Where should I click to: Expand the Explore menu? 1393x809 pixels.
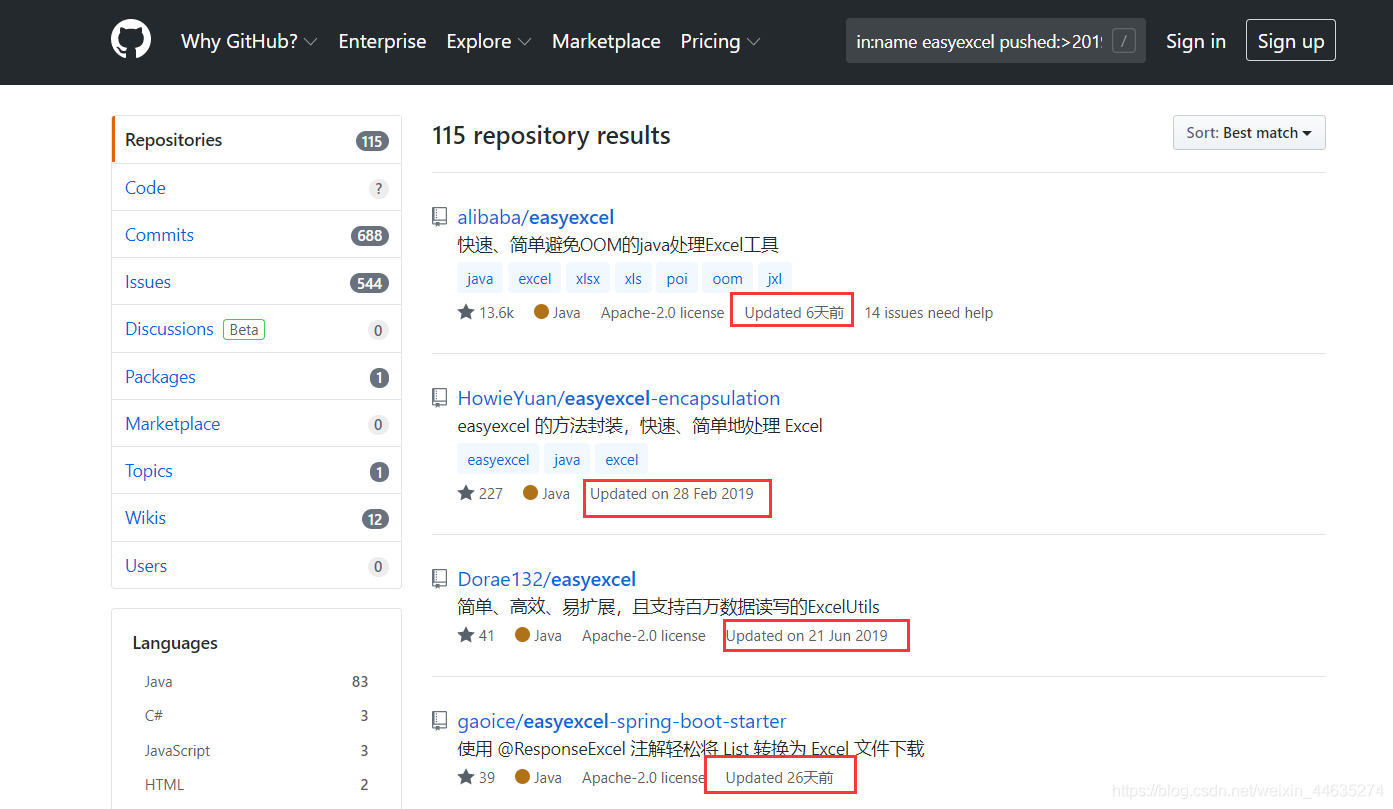(x=489, y=41)
